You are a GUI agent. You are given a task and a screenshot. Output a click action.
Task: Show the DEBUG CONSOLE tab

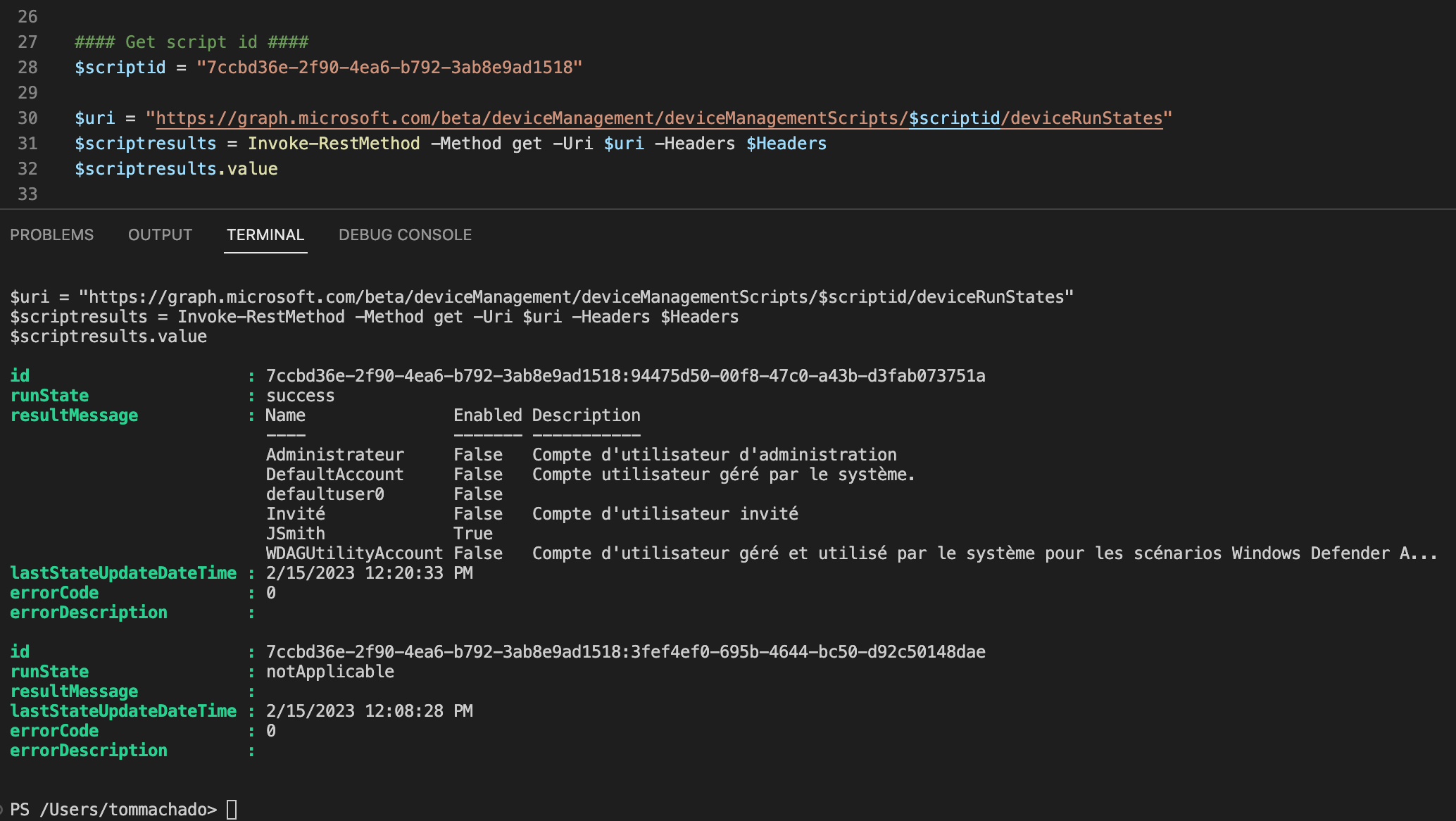tap(405, 235)
